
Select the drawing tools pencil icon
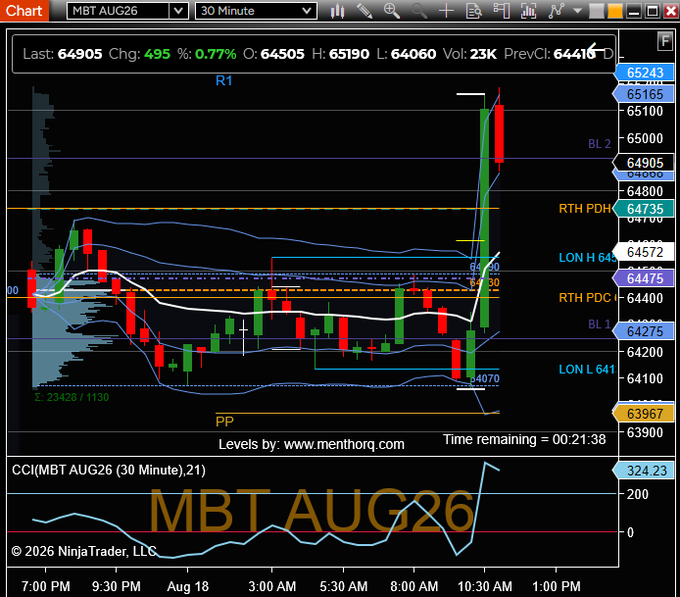tap(364, 11)
